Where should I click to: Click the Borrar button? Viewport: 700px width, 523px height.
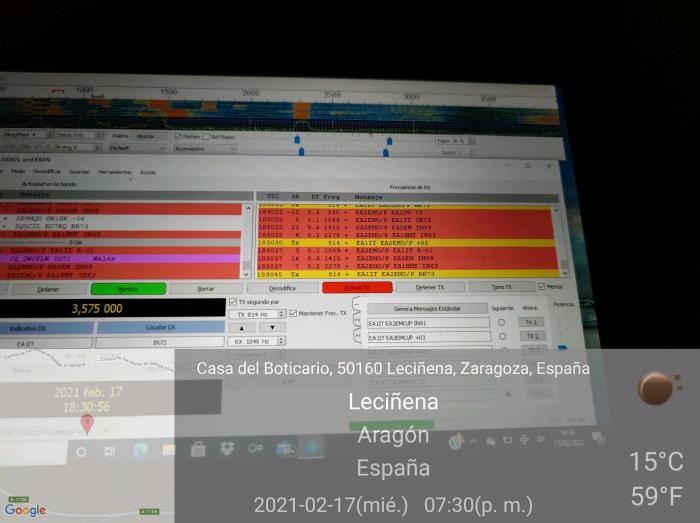(205, 289)
